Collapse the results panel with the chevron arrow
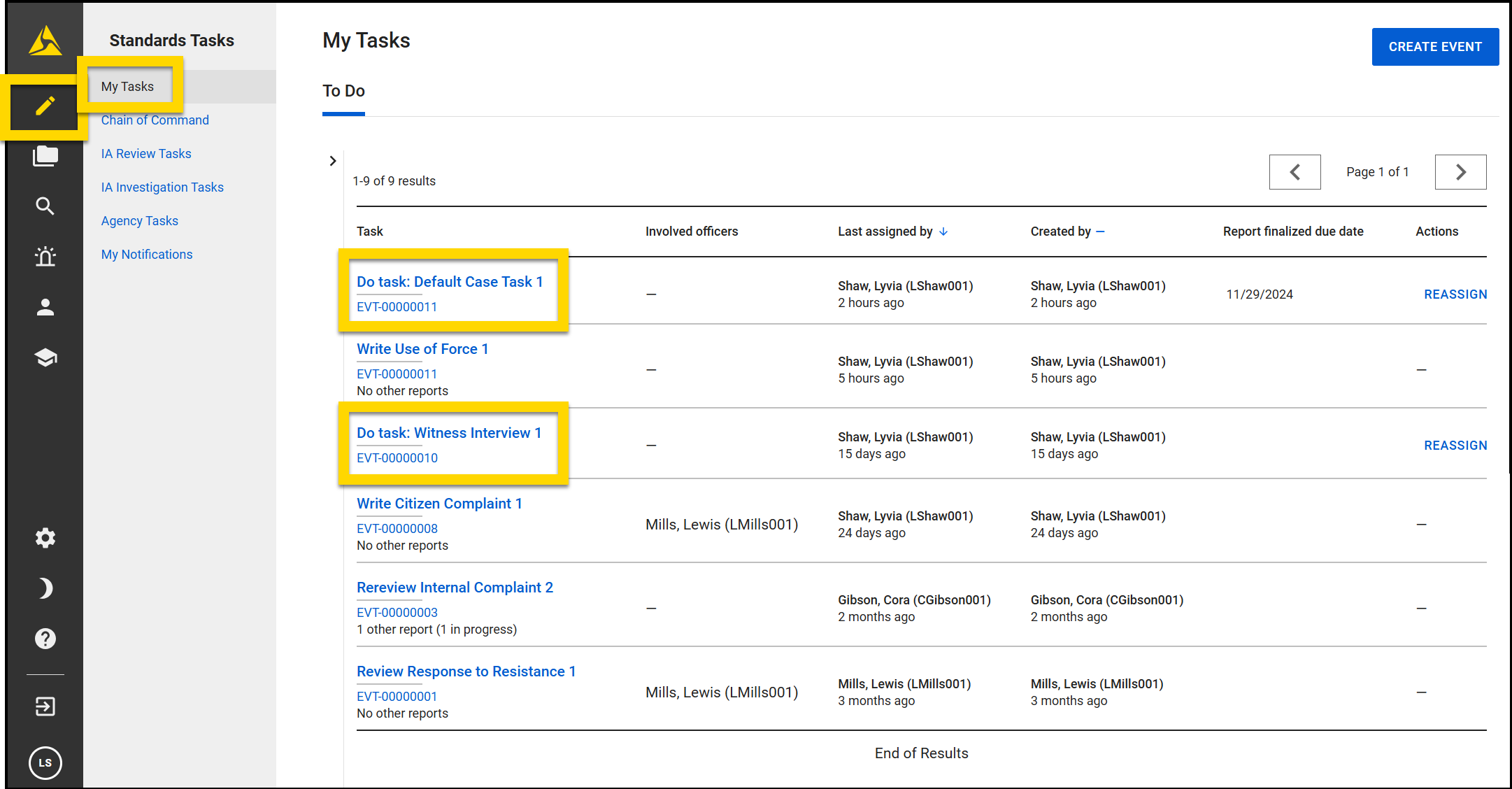 [333, 160]
